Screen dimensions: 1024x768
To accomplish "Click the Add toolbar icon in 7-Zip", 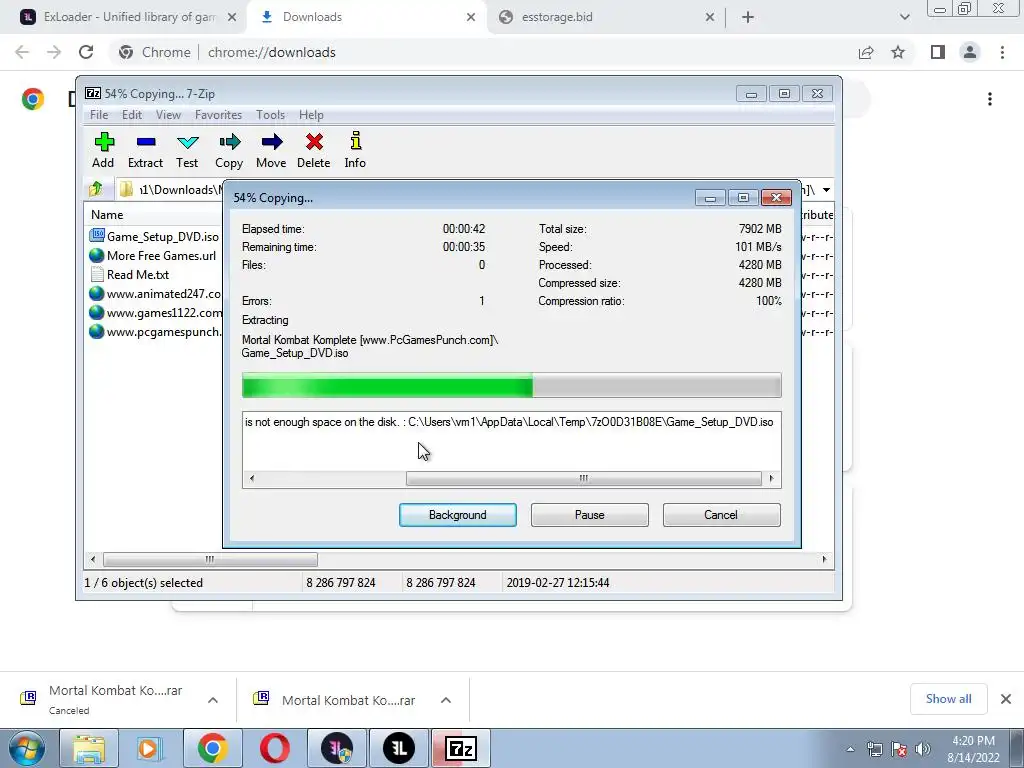I will click(103, 150).
